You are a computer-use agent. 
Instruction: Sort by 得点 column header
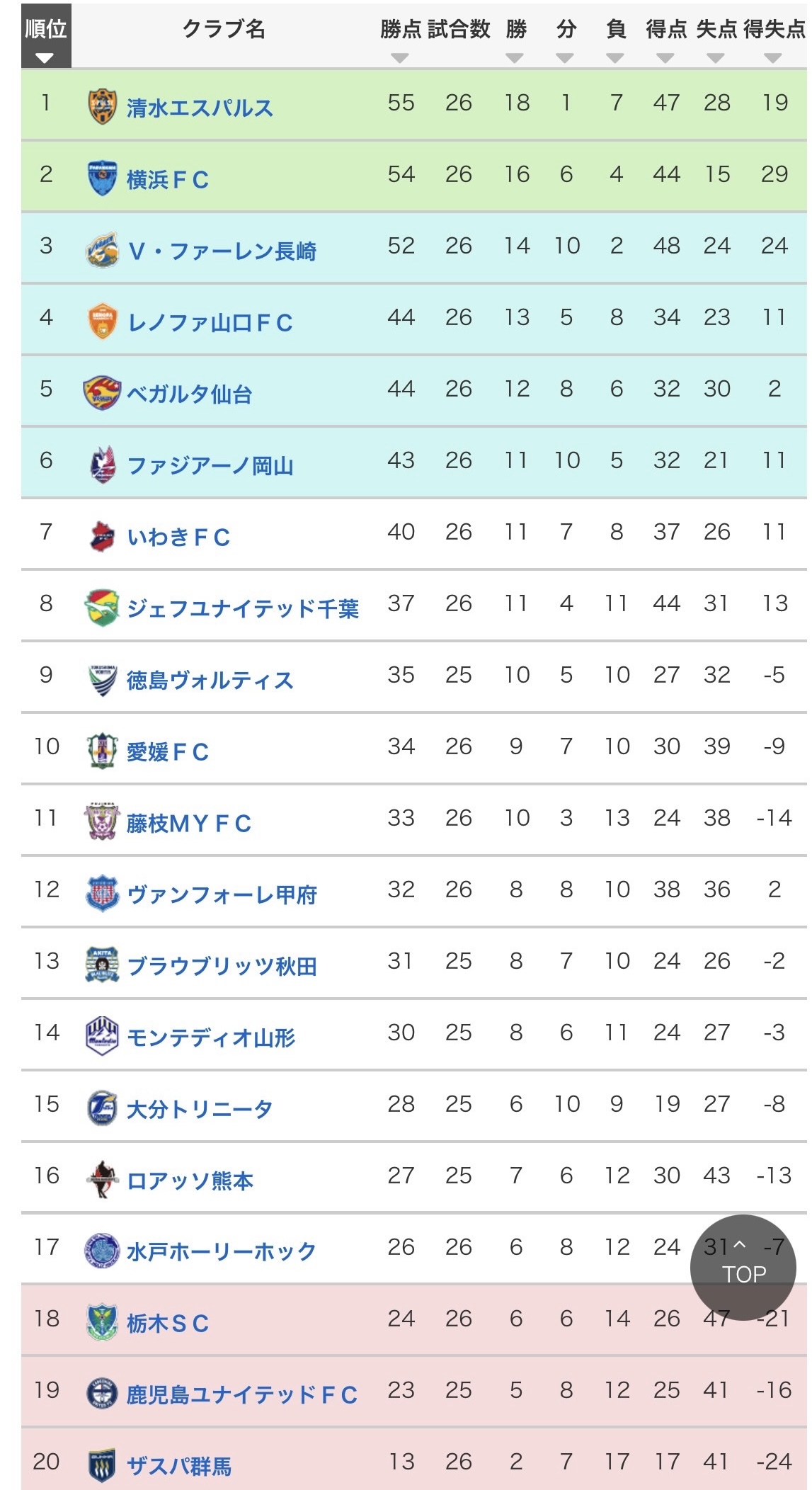pos(665,29)
